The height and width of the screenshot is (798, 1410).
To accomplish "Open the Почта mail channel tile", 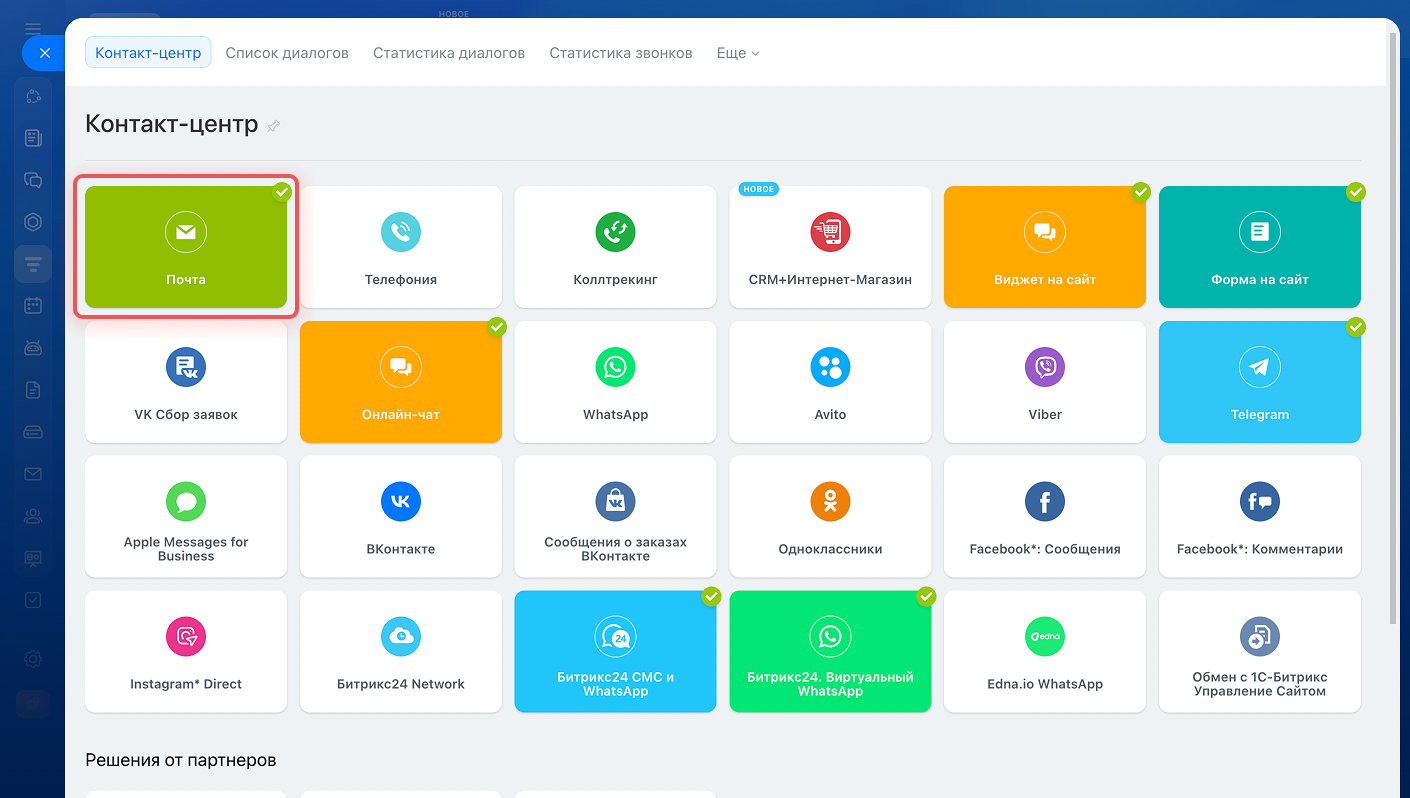I will coord(186,247).
